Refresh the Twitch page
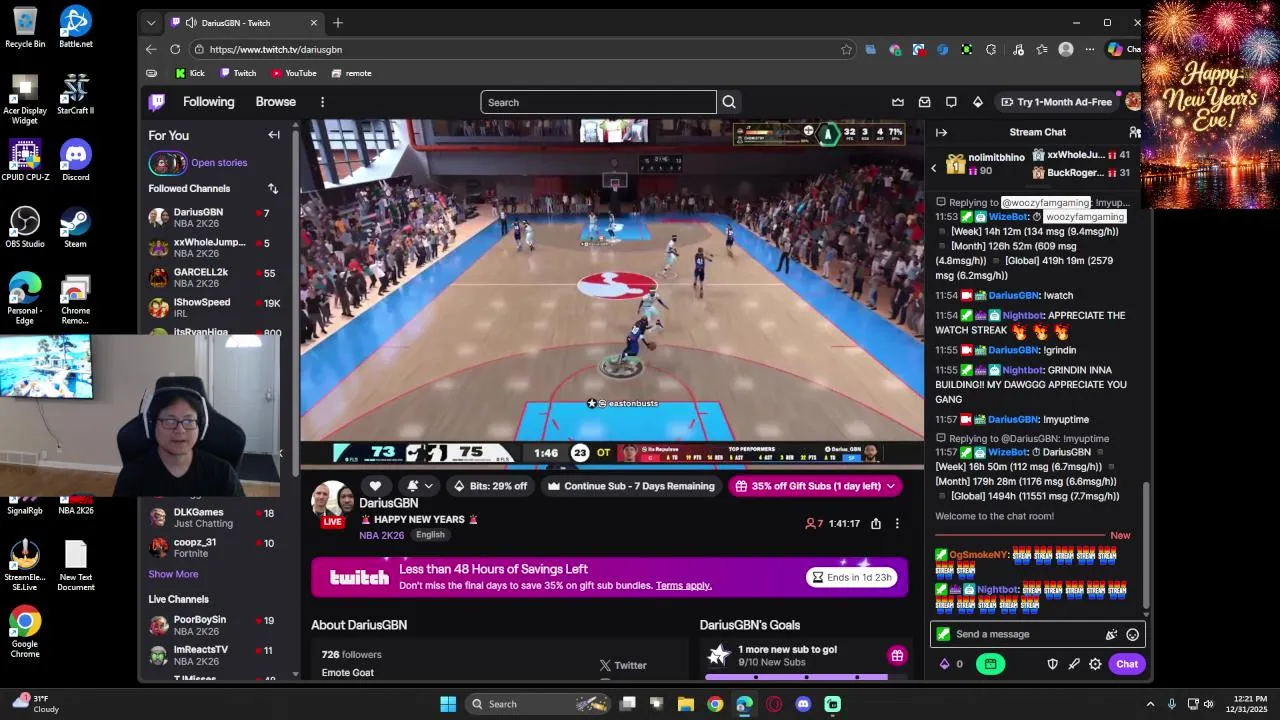 click(x=175, y=49)
